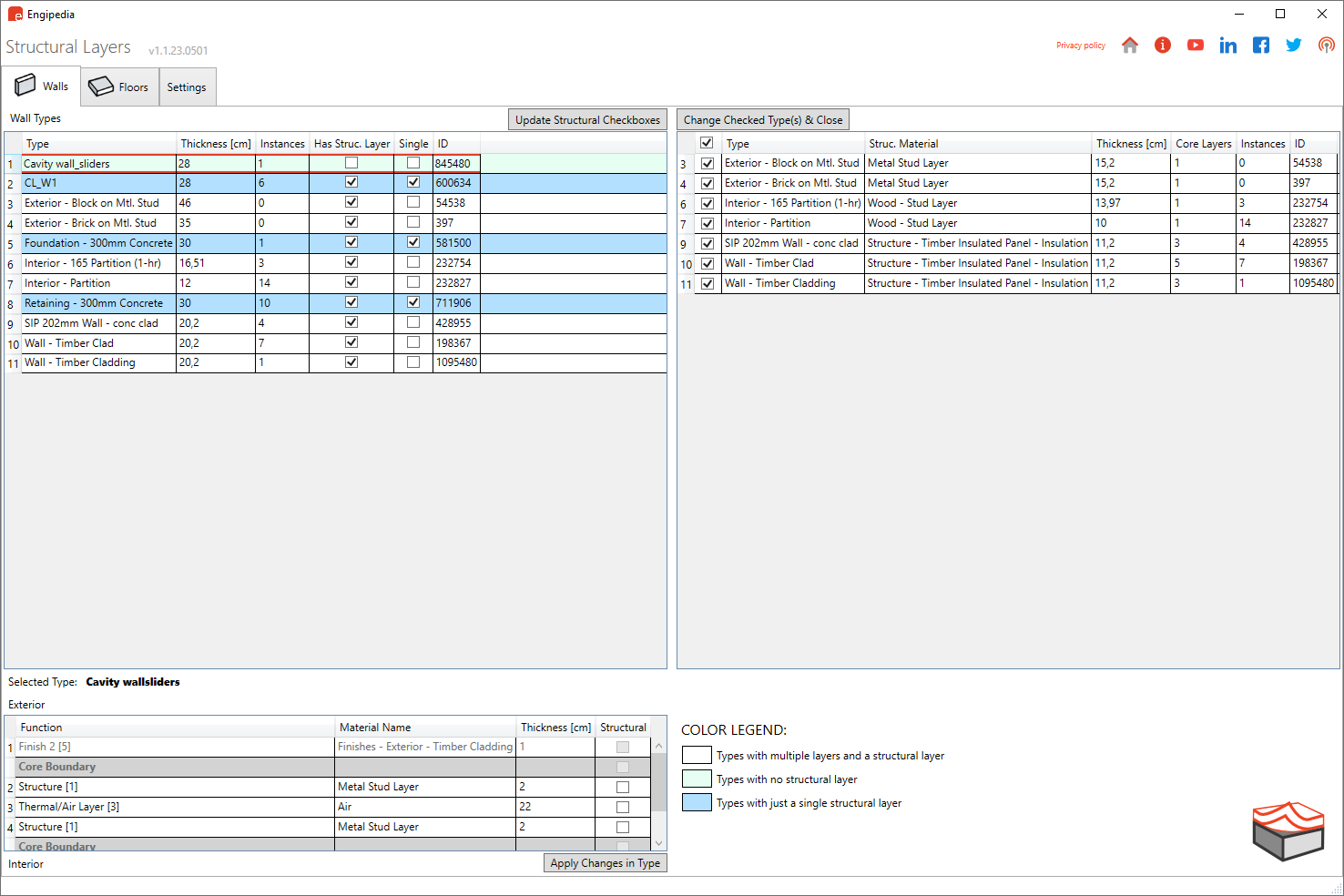
Task: Click the blue single structural layer legend swatch
Action: click(x=697, y=802)
